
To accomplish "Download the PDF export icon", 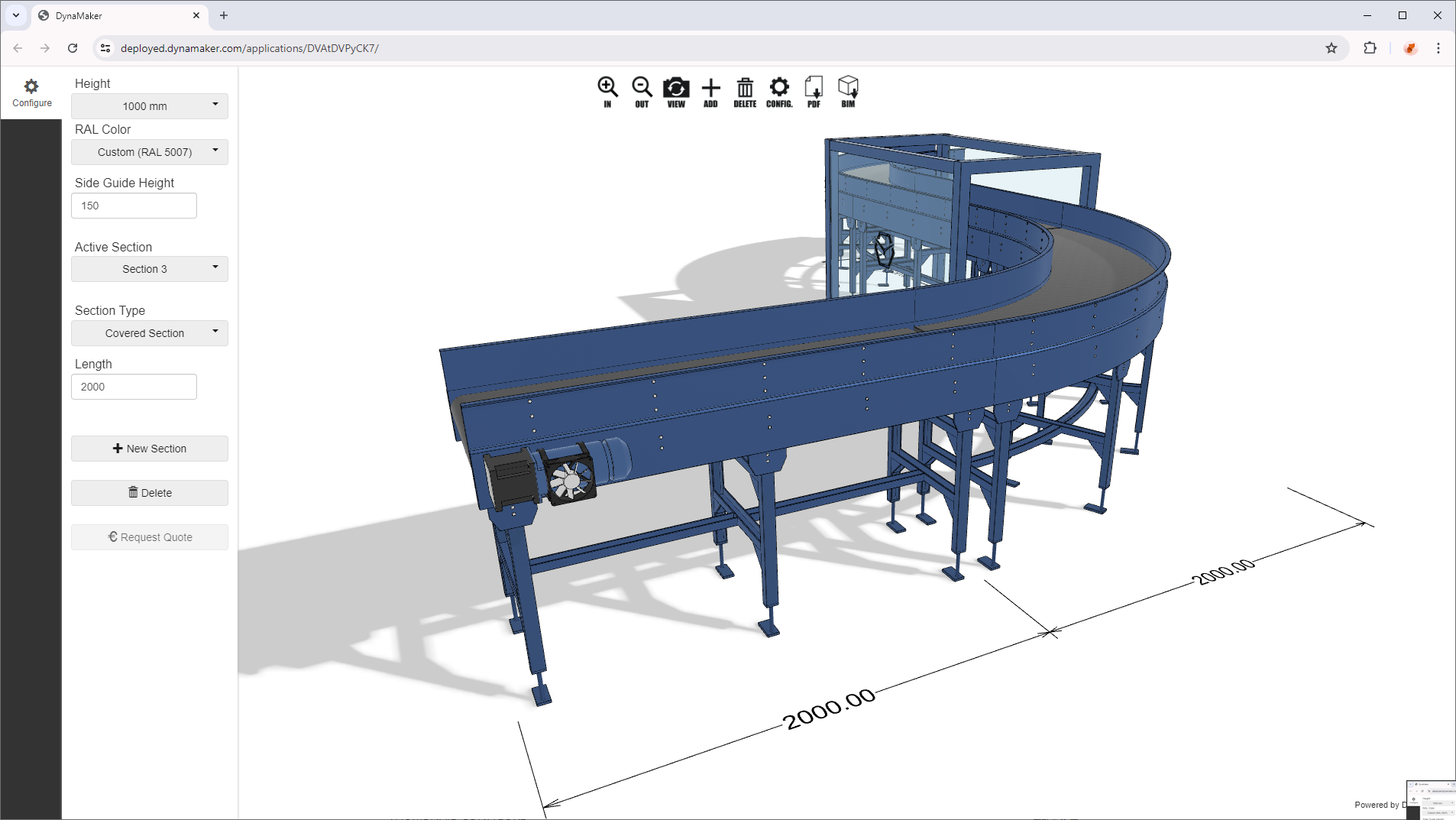I will pyautogui.click(x=814, y=92).
